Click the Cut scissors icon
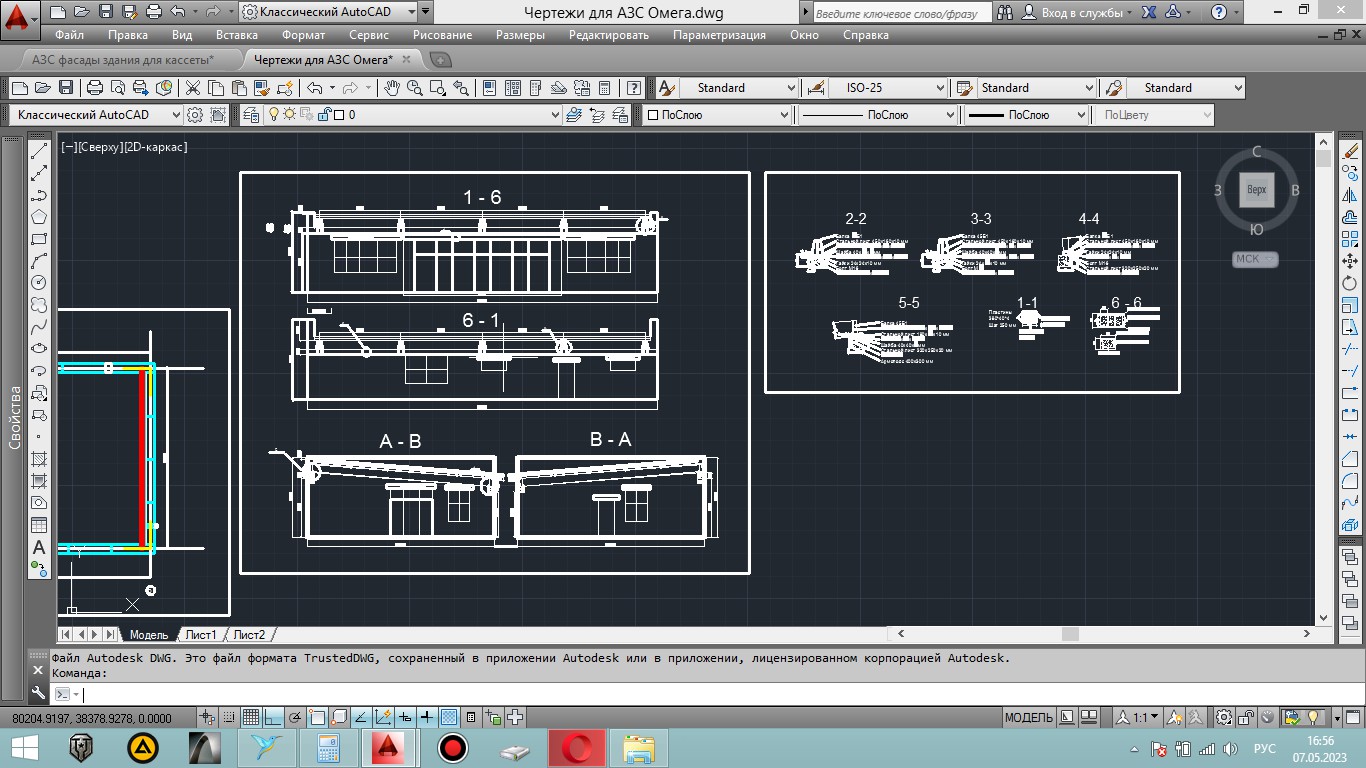The image size is (1366, 768). click(x=193, y=88)
